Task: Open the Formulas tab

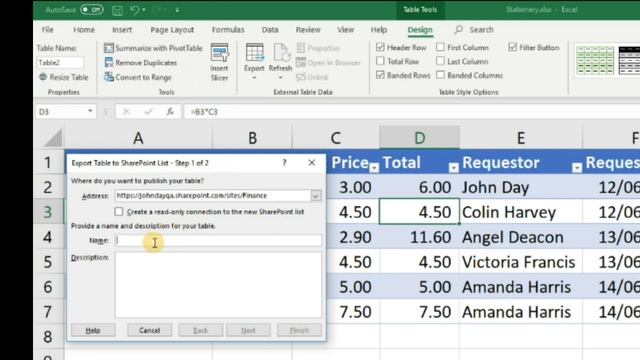Action: tap(228, 29)
